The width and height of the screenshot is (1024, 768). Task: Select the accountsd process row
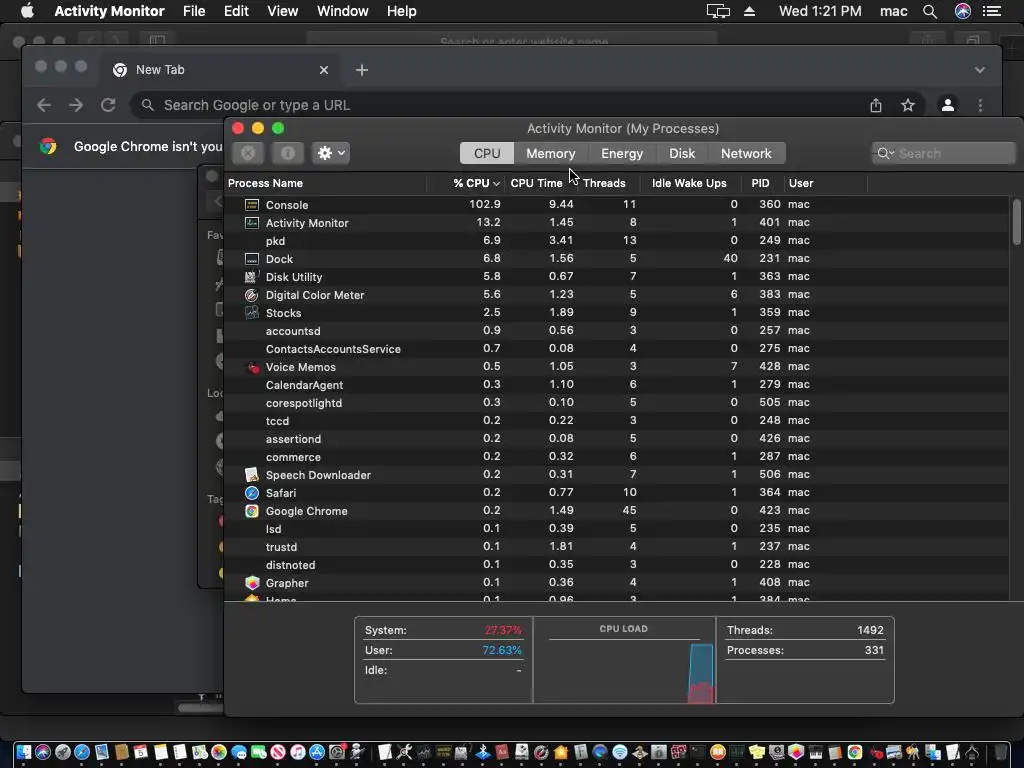click(616, 331)
